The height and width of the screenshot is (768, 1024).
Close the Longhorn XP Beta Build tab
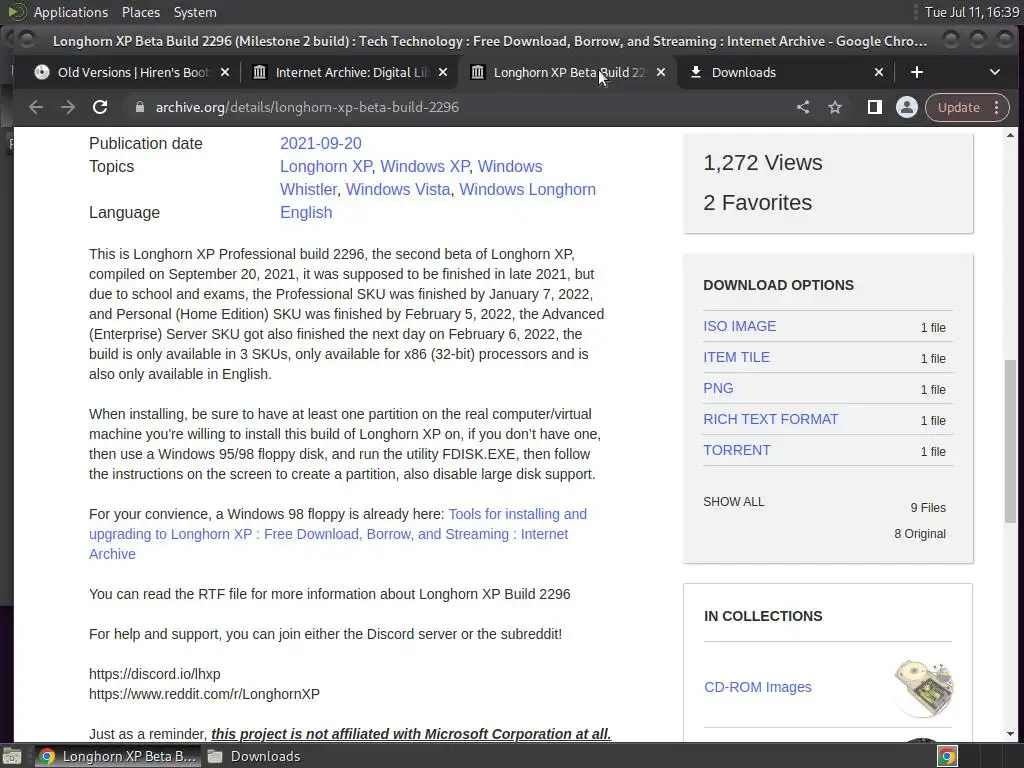click(x=661, y=72)
